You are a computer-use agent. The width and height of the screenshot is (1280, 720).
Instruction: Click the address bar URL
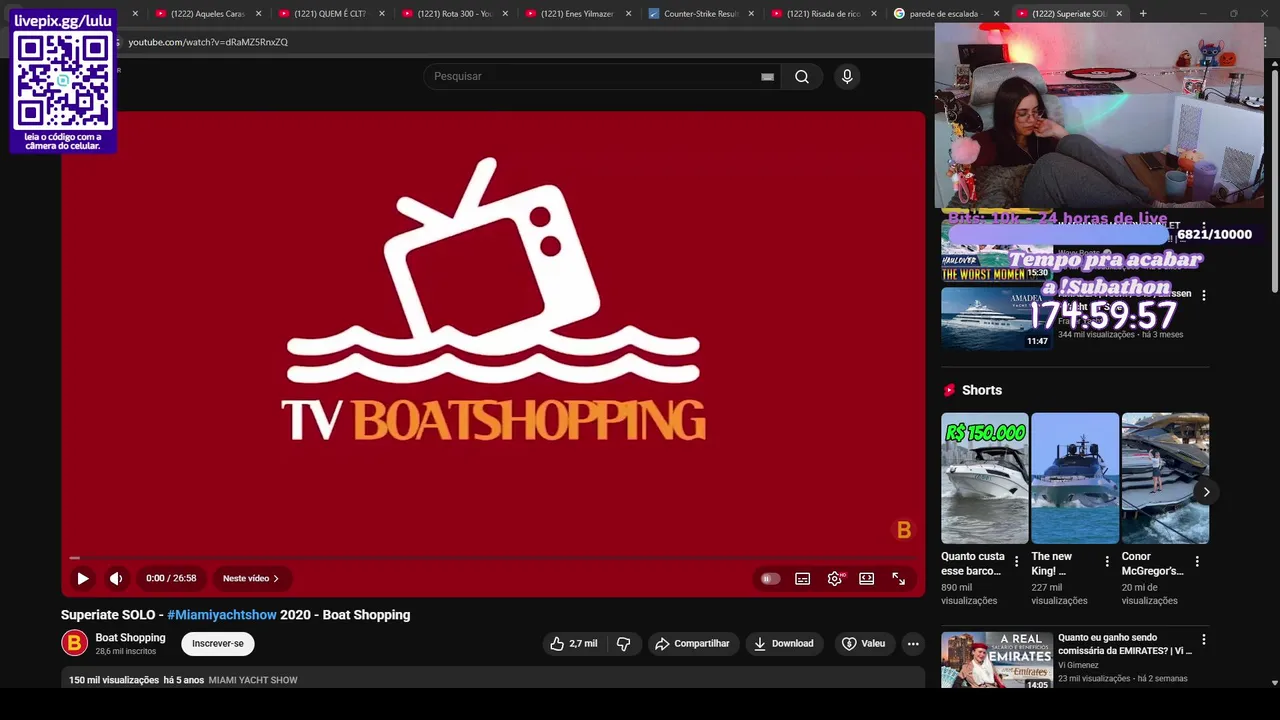[208, 42]
